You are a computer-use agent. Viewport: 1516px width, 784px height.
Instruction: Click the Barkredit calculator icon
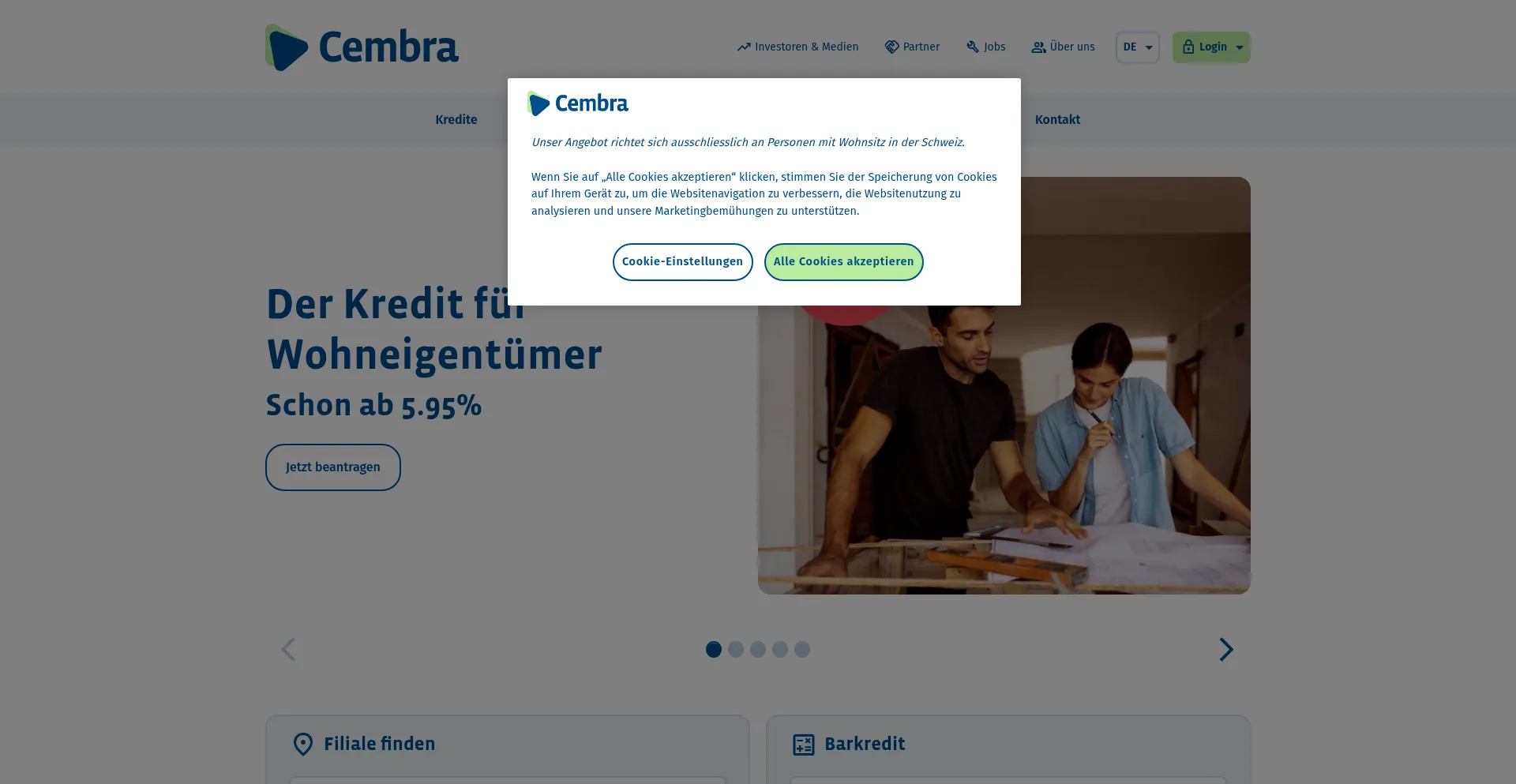point(804,745)
